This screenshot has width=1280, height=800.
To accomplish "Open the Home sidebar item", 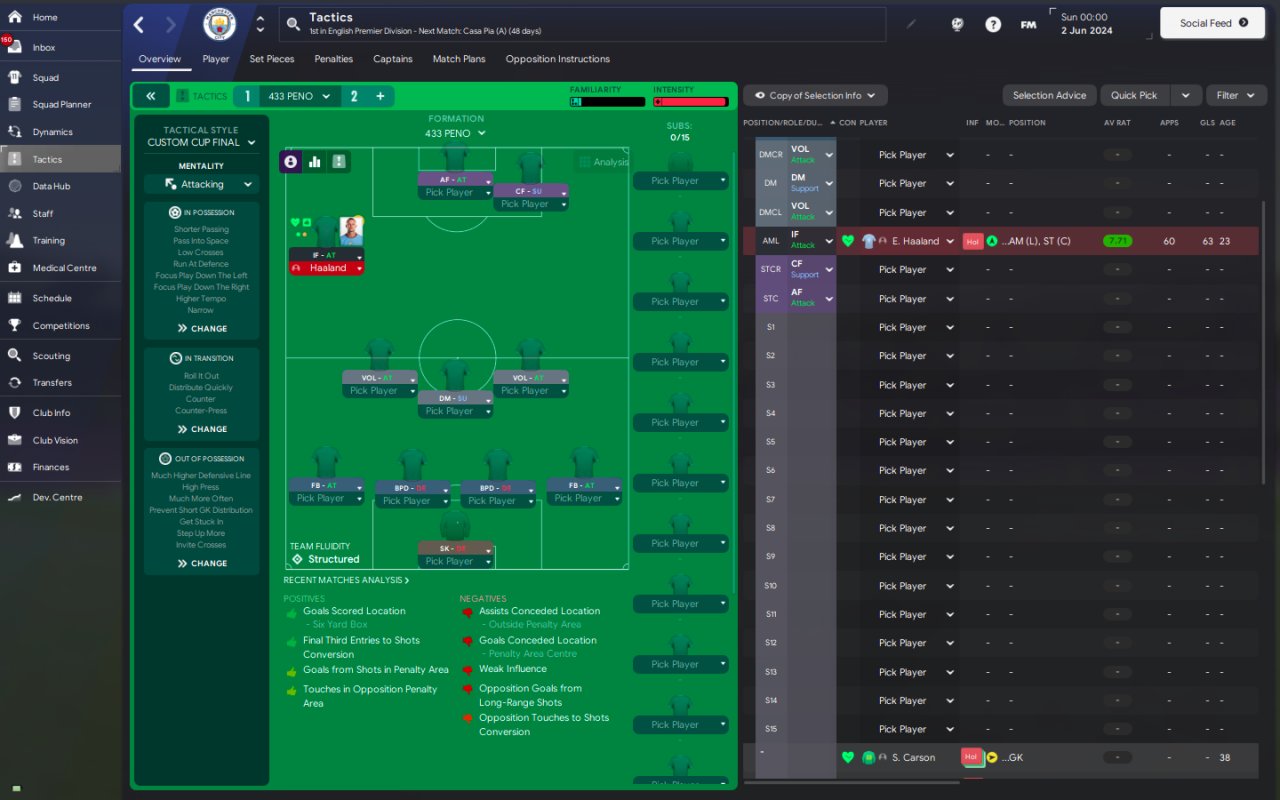I will 60,17.
